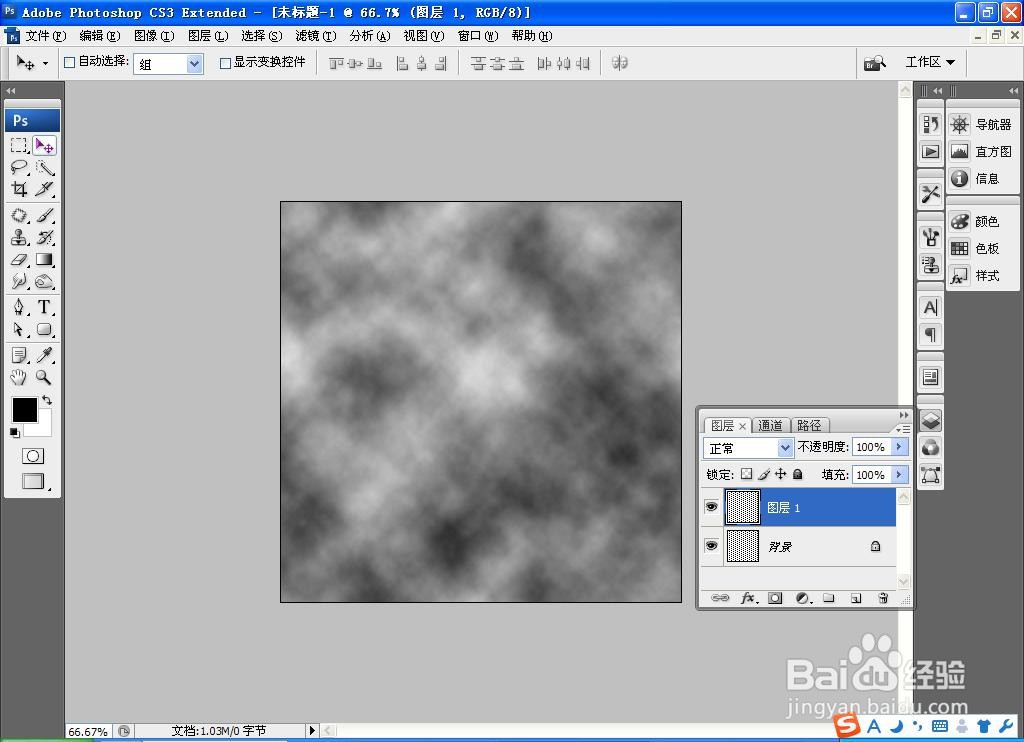1024x742 pixels.
Task: Open the 滤镜(T) menu
Action: pyautogui.click(x=316, y=35)
